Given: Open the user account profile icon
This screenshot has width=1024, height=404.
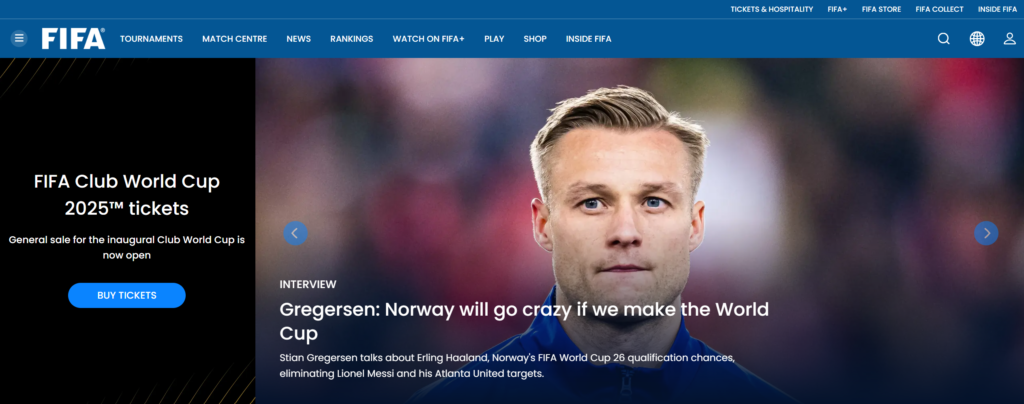Looking at the screenshot, I should (x=1010, y=39).
